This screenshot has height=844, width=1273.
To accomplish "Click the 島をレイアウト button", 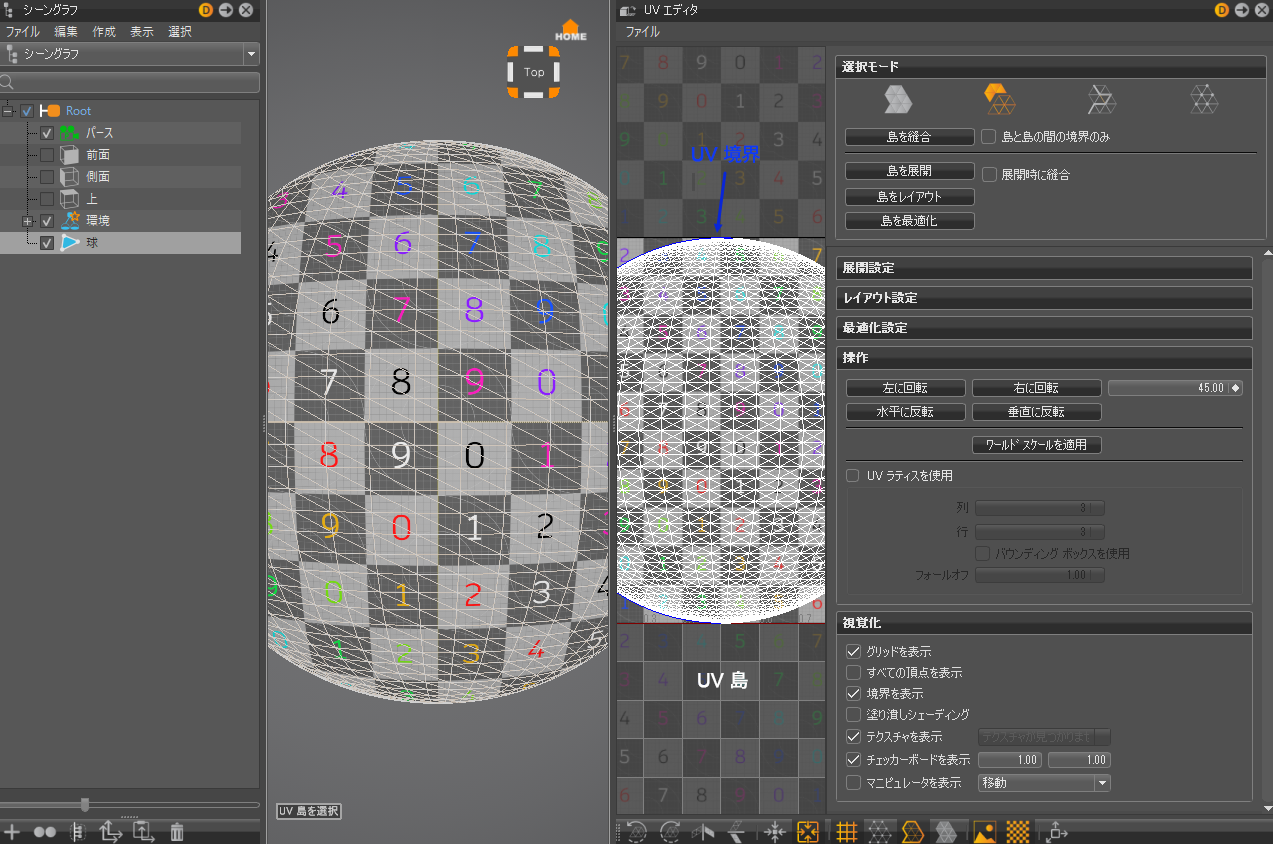I will [x=910, y=196].
